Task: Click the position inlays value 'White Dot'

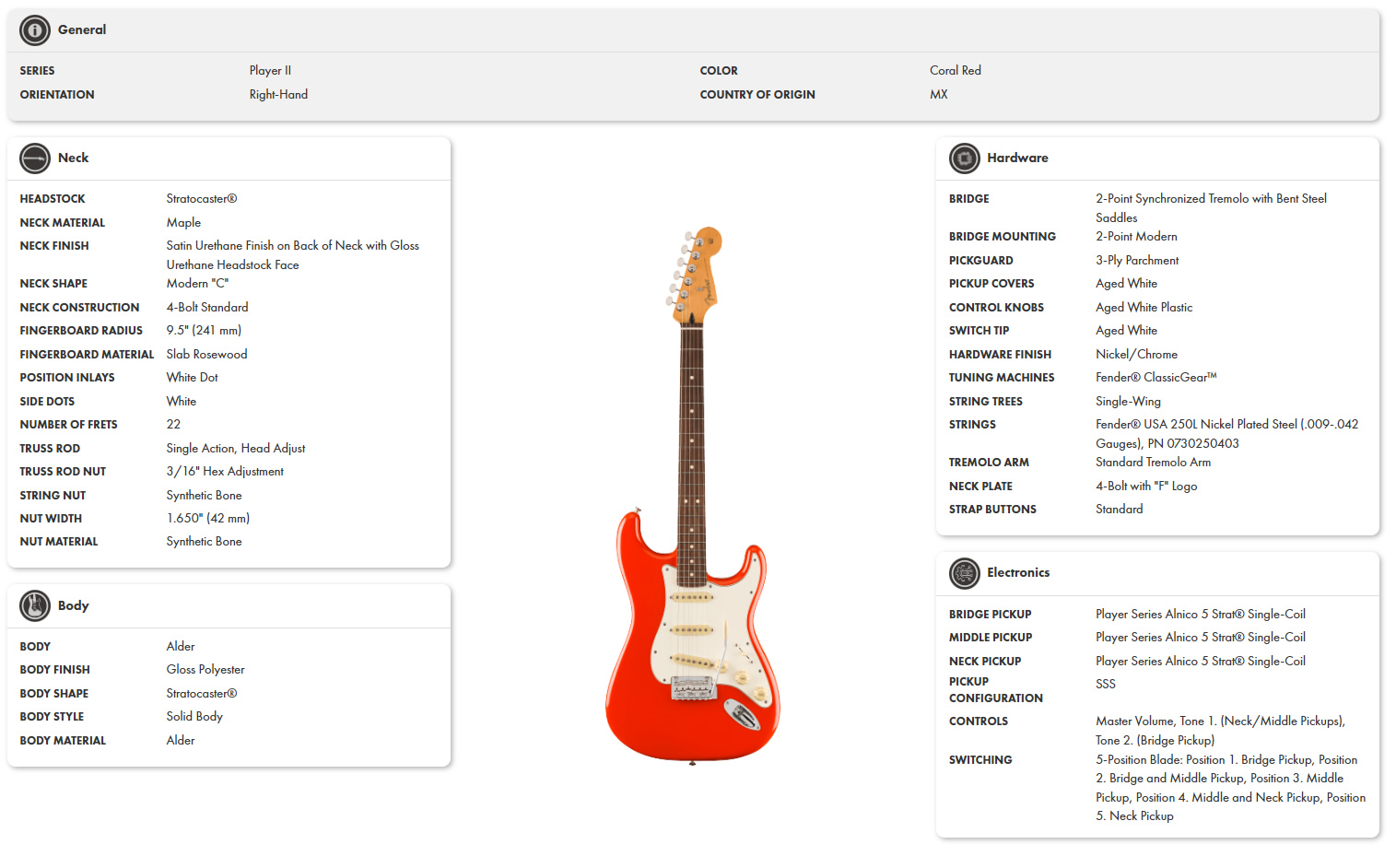Action: pyautogui.click(x=192, y=377)
